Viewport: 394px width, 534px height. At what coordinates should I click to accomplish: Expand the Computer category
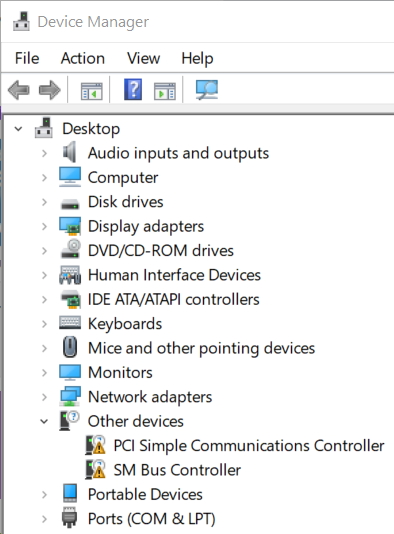coord(44,178)
